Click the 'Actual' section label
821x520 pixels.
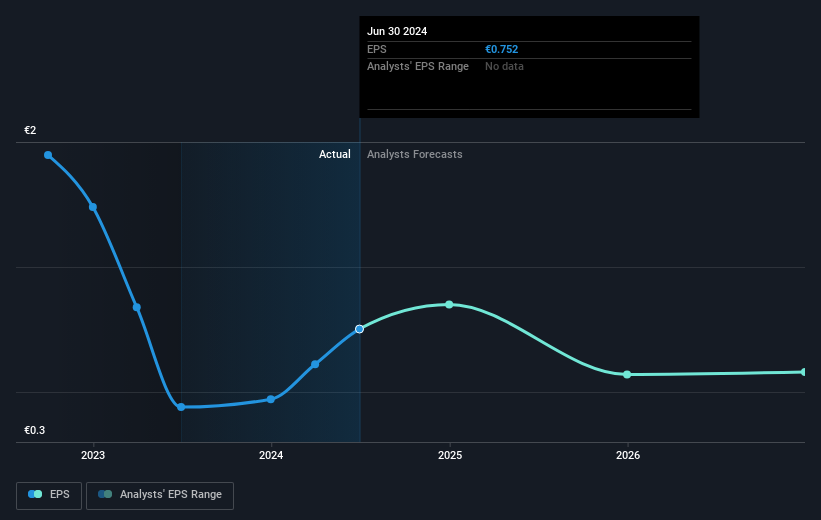335,154
